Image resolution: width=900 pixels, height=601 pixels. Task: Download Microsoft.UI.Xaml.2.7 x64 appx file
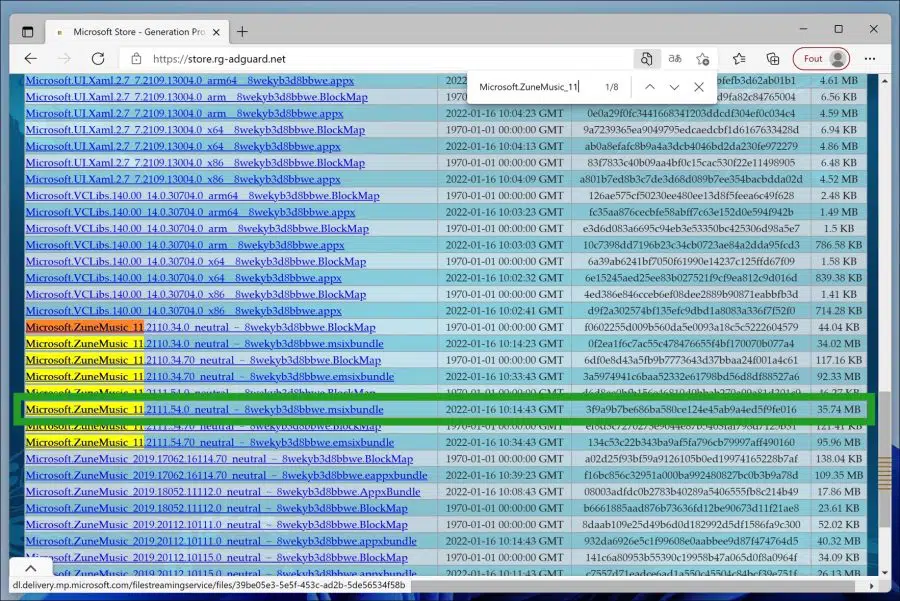point(183,146)
